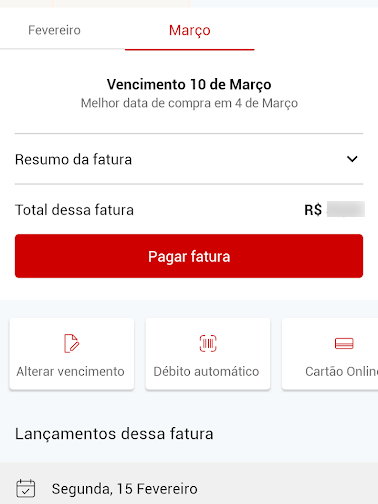Tap the card icon for Cartão Online
378x504 pixels.
tap(344, 343)
